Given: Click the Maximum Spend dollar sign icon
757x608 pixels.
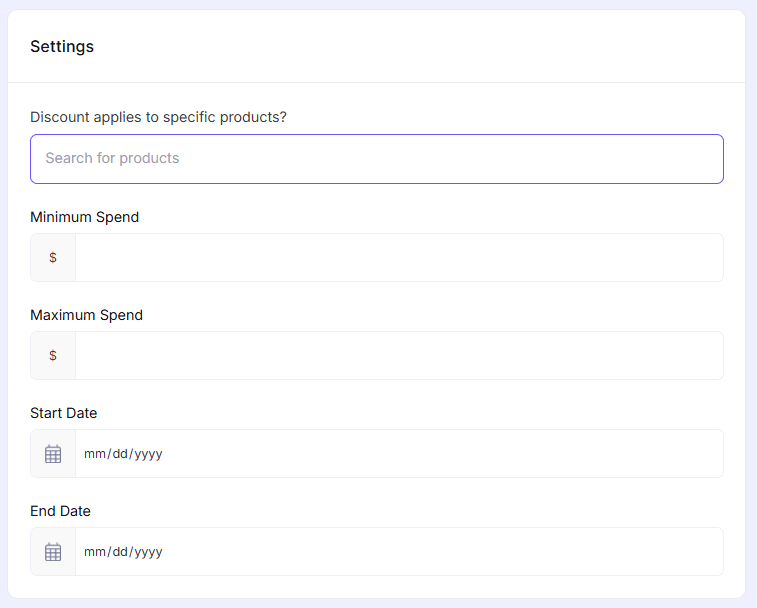Looking at the screenshot, I should (x=53, y=356).
